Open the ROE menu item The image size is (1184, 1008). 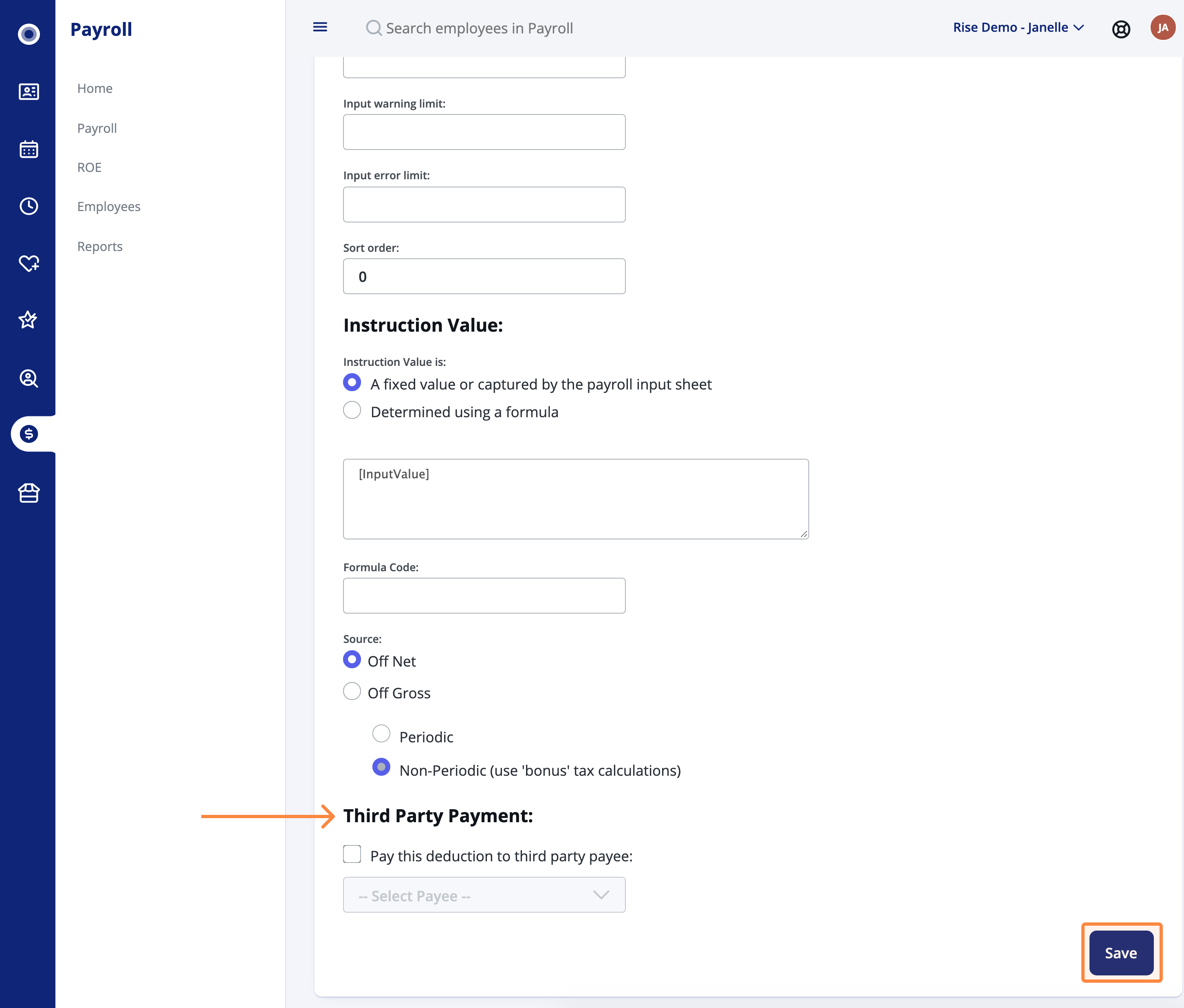pos(89,167)
